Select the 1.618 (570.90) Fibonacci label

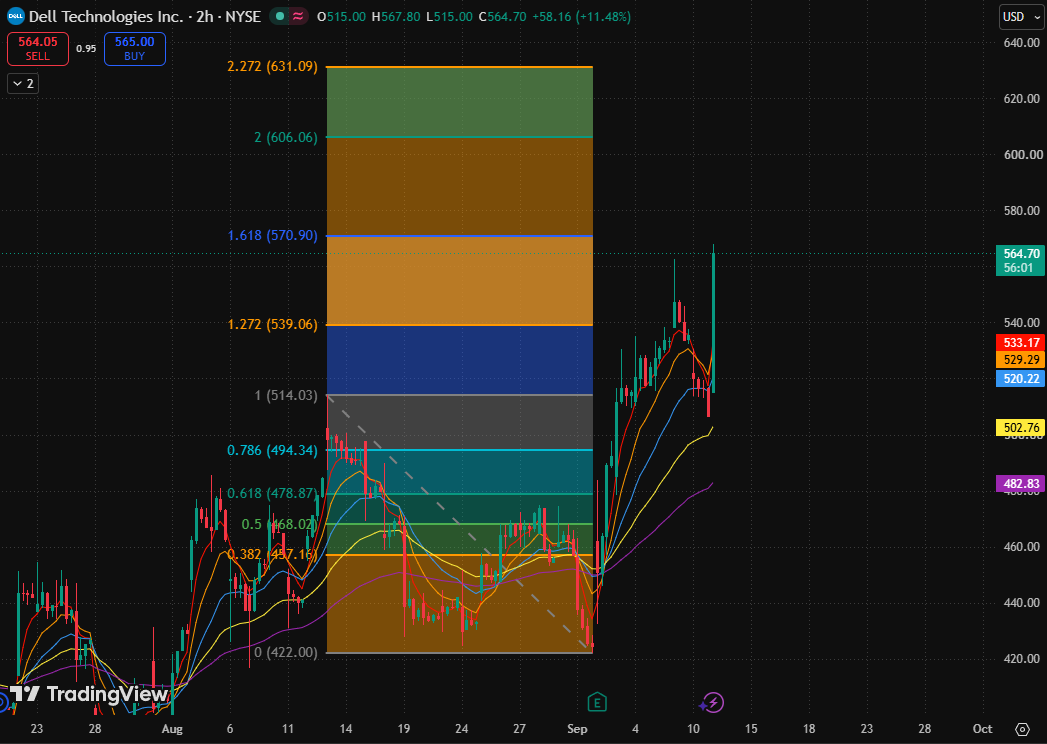[x=272, y=235]
